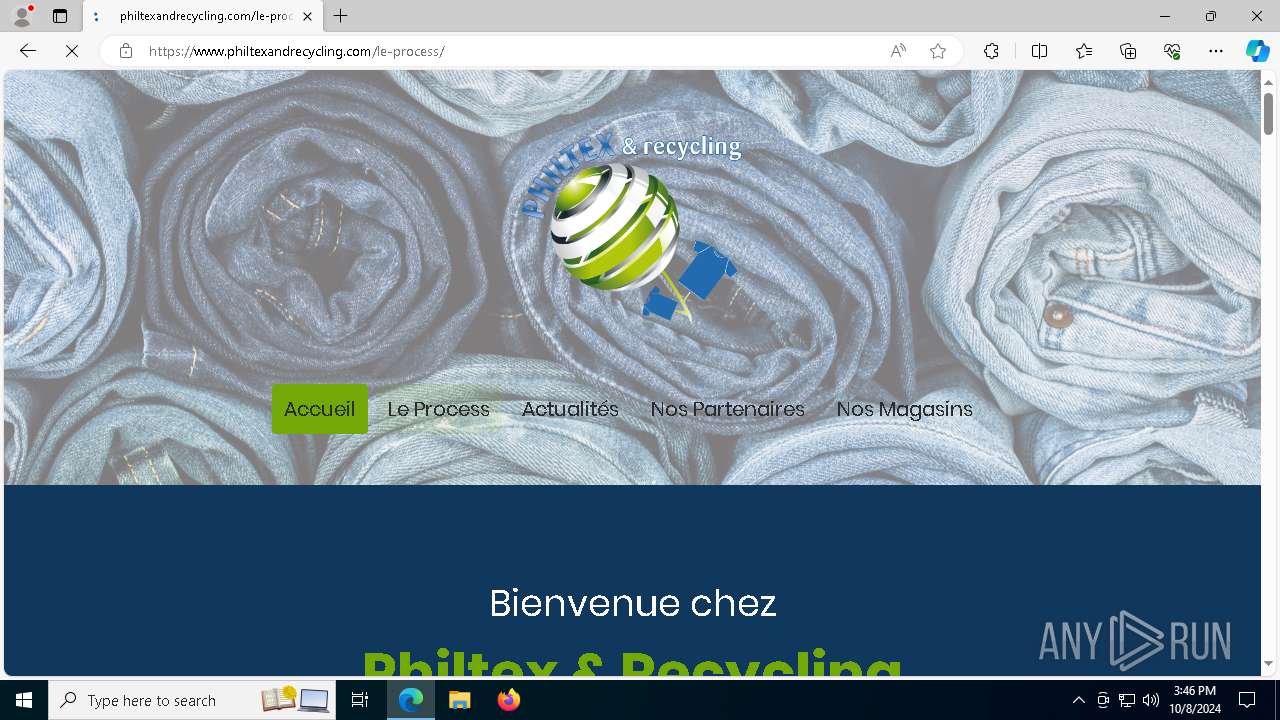The height and width of the screenshot is (720, 1280).
Task: Go back to the previous page
Action: [x=28, y=51]
